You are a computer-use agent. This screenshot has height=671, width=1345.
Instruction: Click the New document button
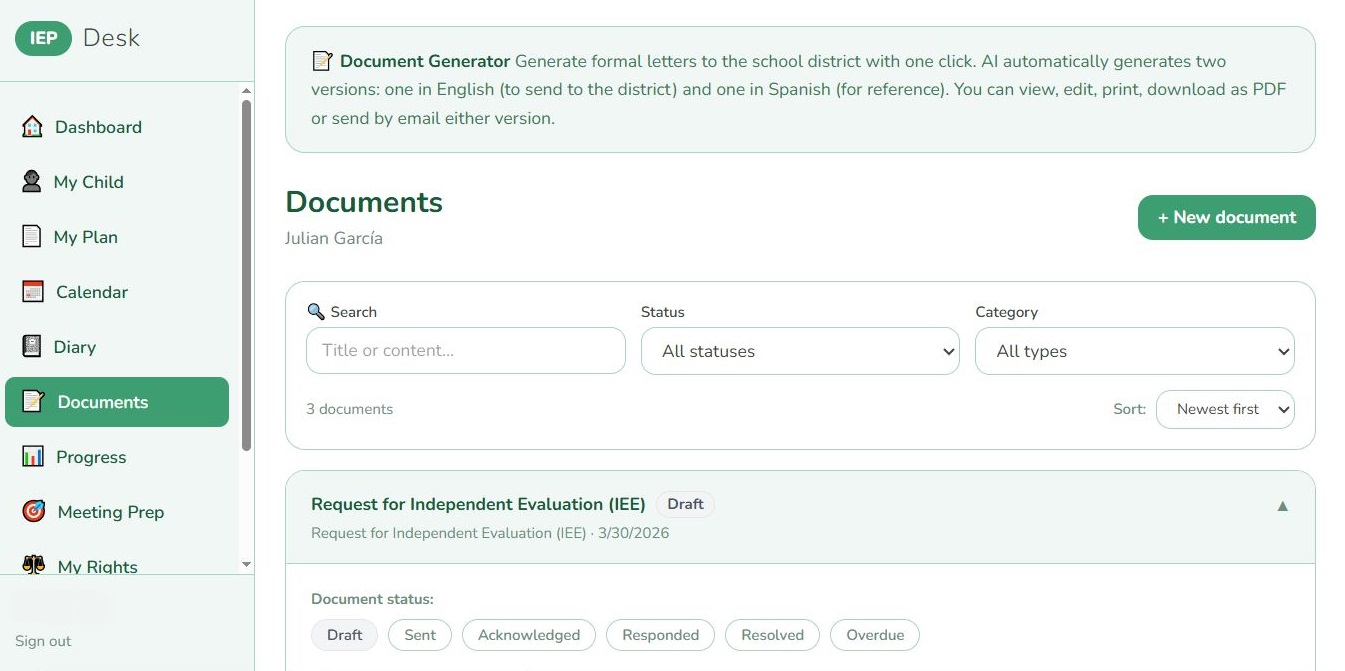1226,217
